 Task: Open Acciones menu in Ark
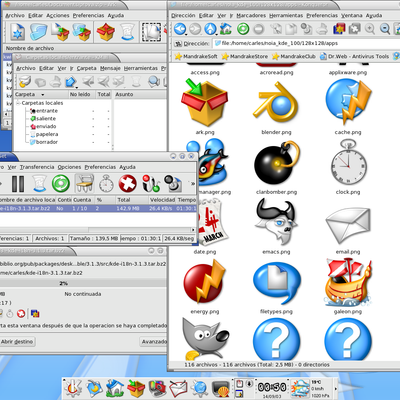pyautogui.click(x=58, y=15)
